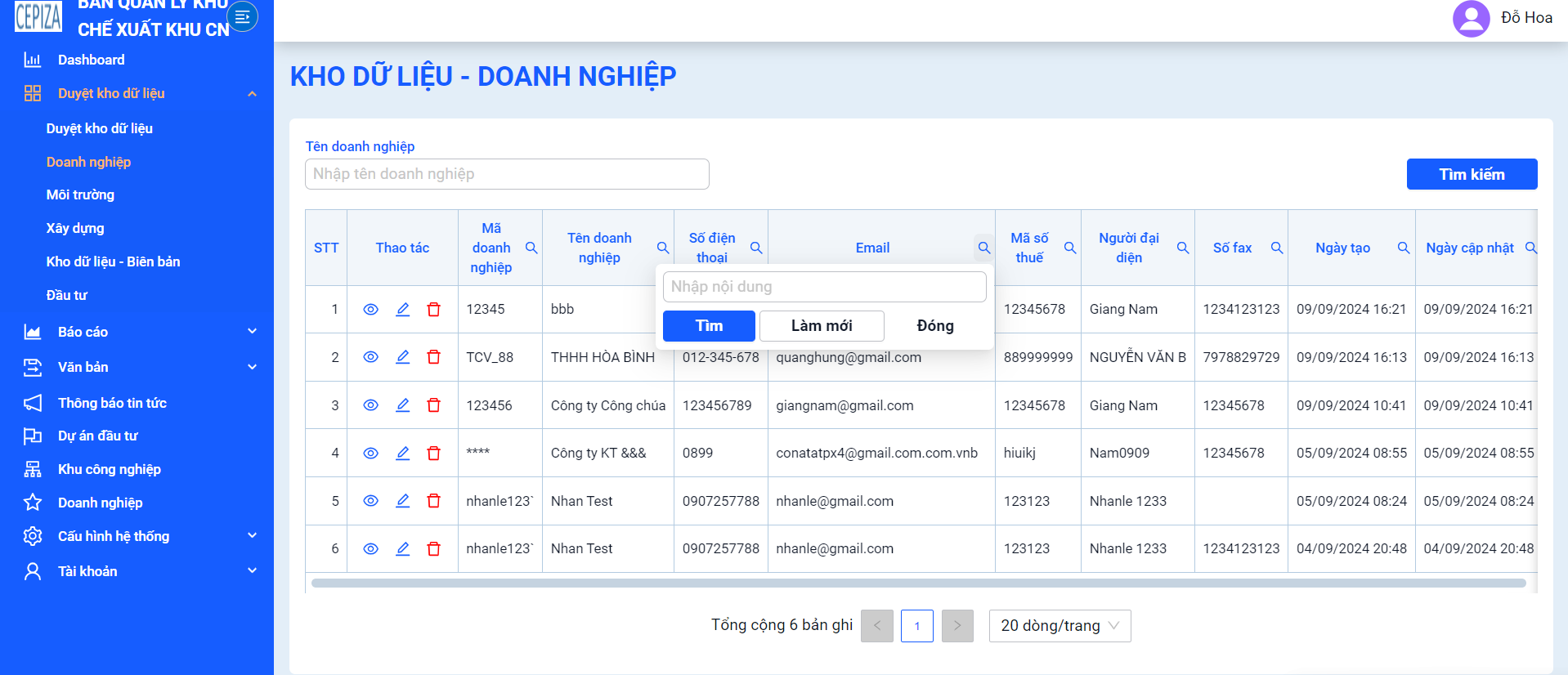
Task: View details of row 6 Nhan Test
Action: 370,548
